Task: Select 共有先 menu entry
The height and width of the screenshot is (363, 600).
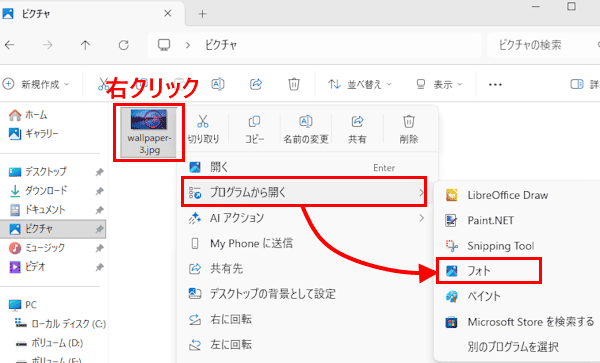Action: pos(306,269)
